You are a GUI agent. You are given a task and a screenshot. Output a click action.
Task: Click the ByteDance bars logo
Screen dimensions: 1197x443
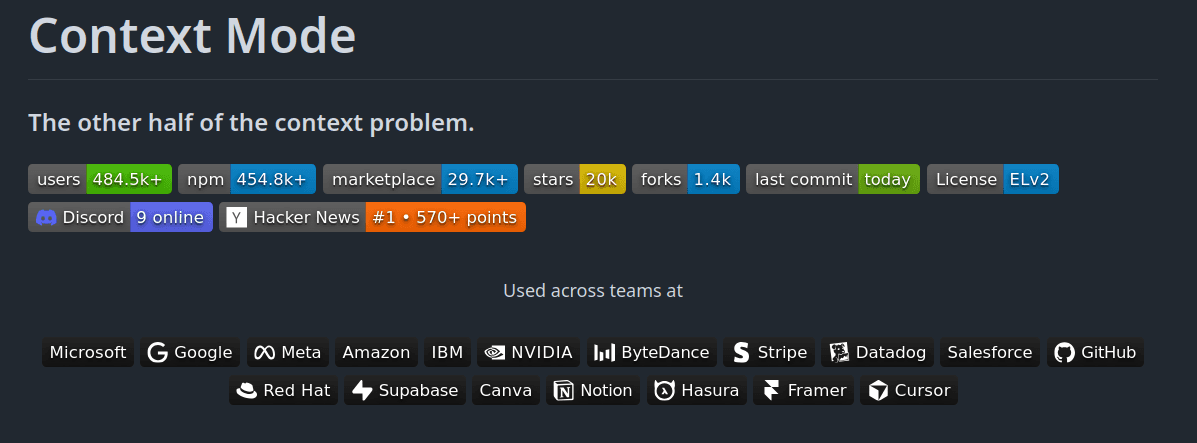(605, 353)
